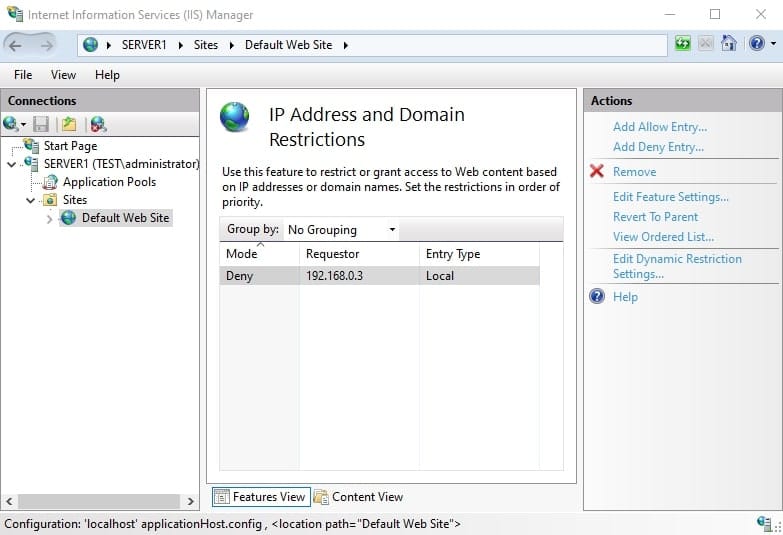The image size is (783, 535).
Task: Select Sites tree item
Action: (x=75, y=200)
